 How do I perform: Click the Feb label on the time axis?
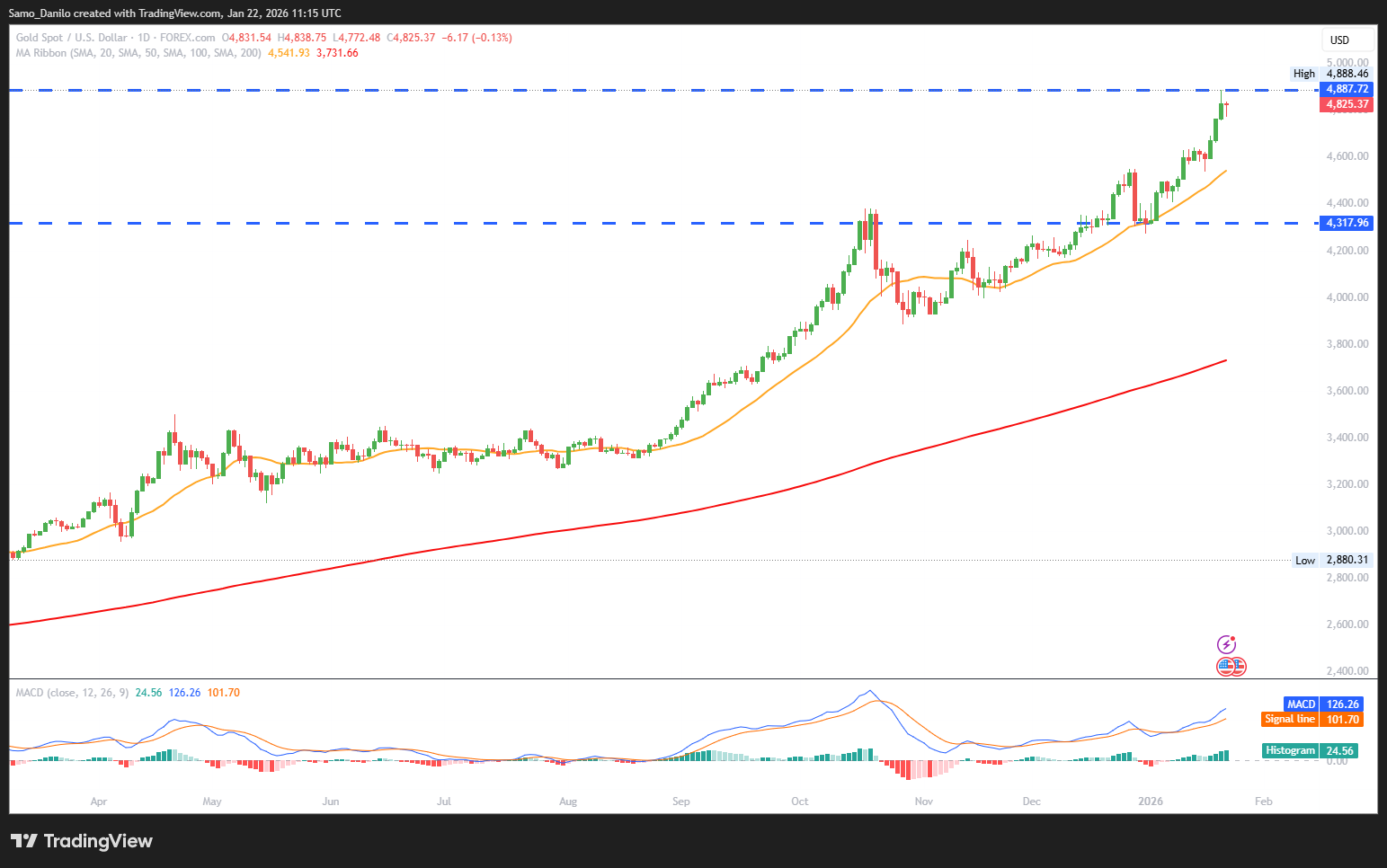coord(1264,802)
